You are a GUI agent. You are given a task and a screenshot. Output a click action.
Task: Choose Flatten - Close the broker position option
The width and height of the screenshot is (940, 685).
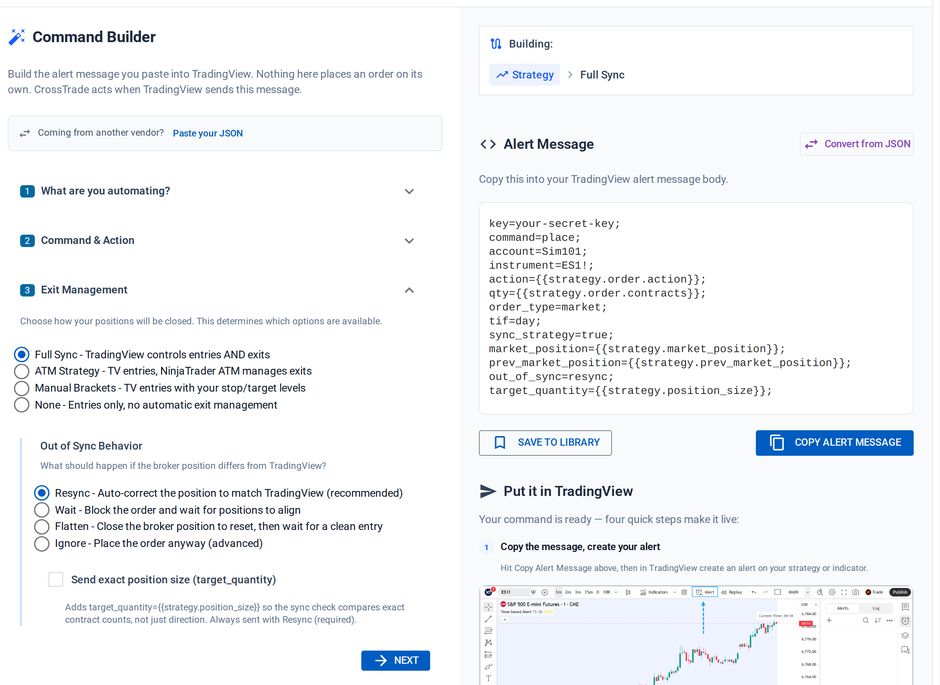(41, 526)
